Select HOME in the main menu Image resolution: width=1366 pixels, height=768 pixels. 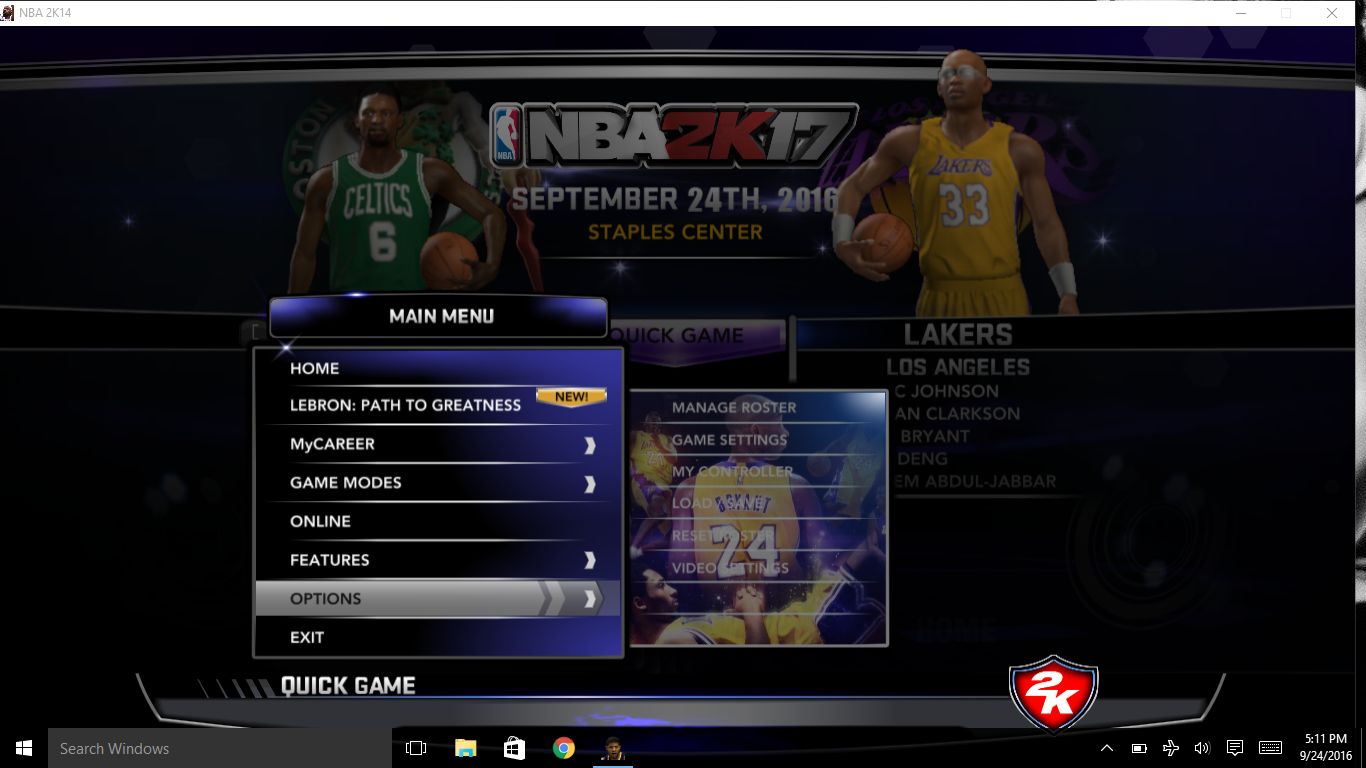(315, 368)
